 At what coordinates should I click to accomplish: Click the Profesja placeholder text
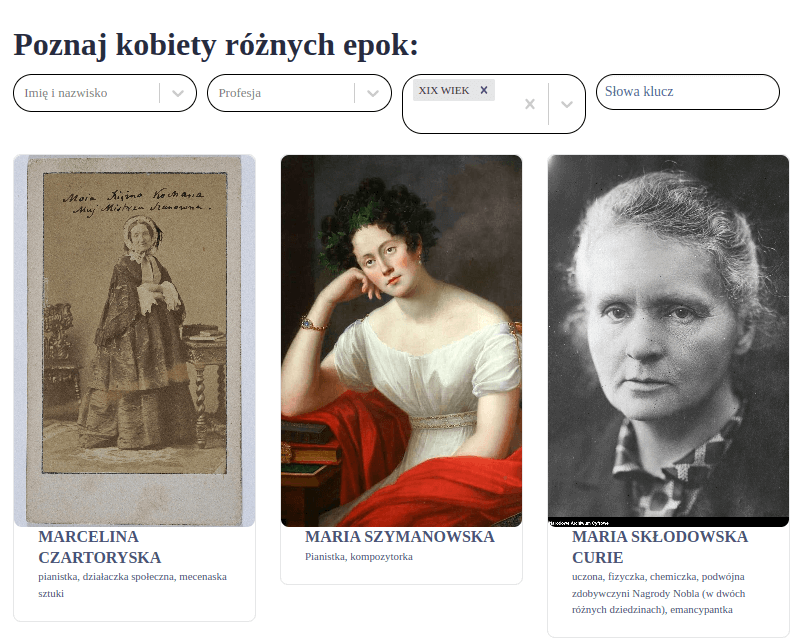click(240, 93)
